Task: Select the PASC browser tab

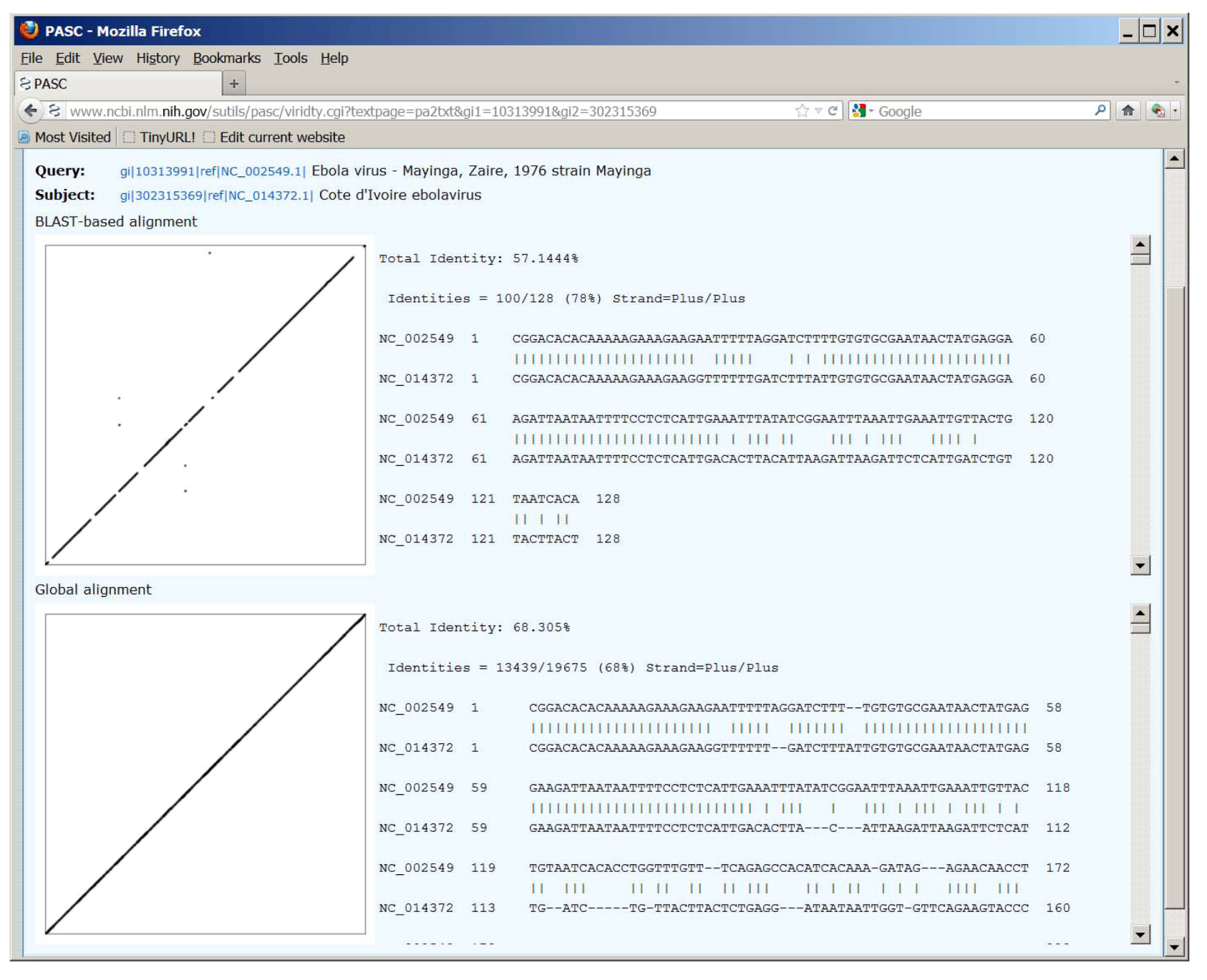Action: tap(117, 84)
